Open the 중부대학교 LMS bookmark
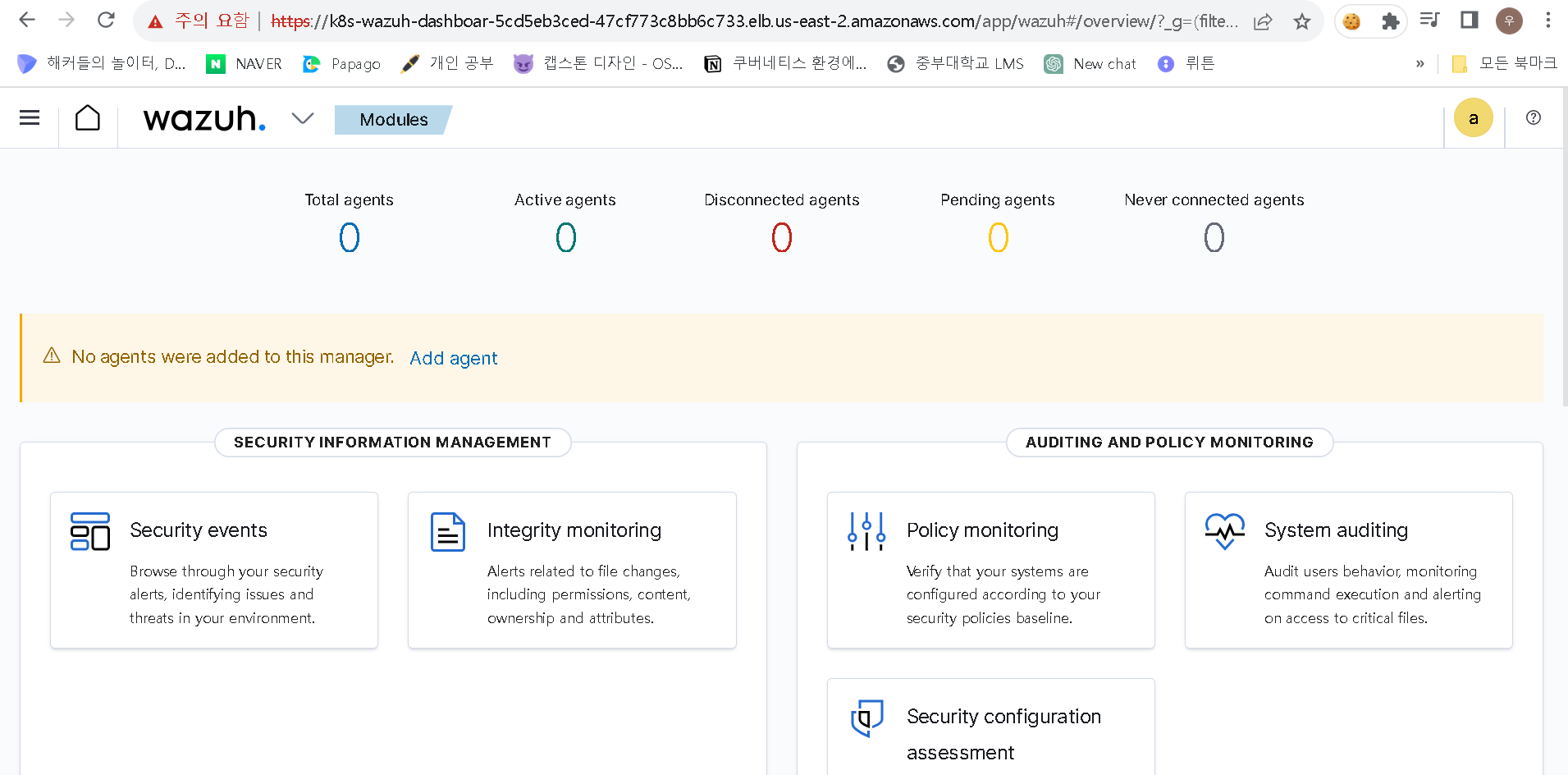Image resolution: width=1568 pixels, height=775 pixels. click(x=956, y=63)
